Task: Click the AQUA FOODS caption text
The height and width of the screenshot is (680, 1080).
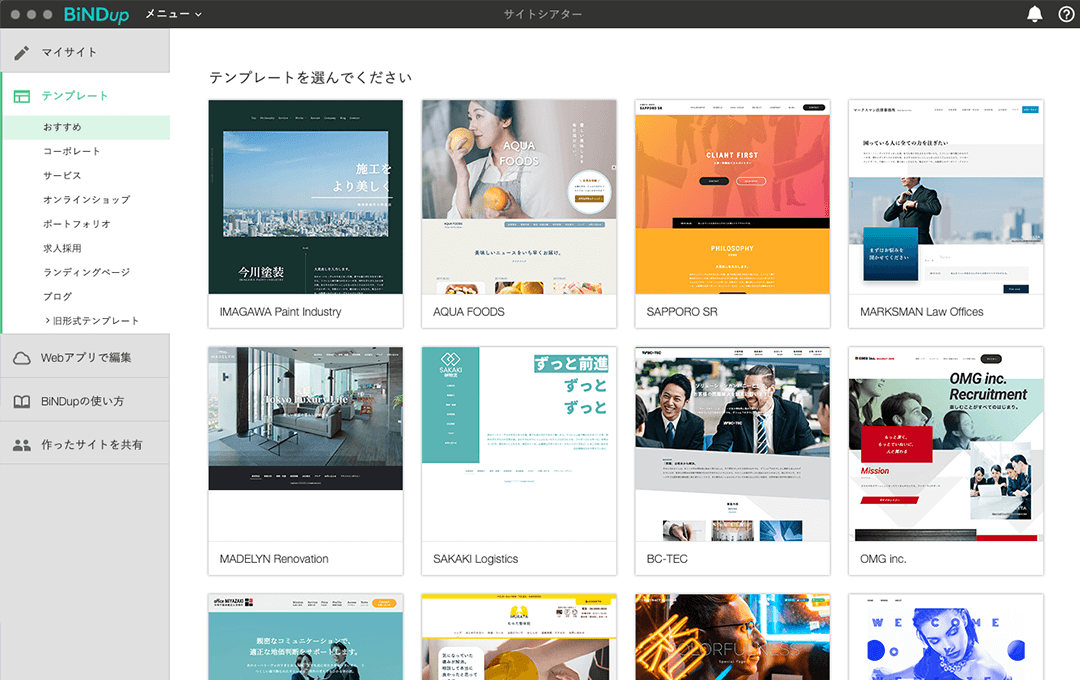Action: coord(469,312)
